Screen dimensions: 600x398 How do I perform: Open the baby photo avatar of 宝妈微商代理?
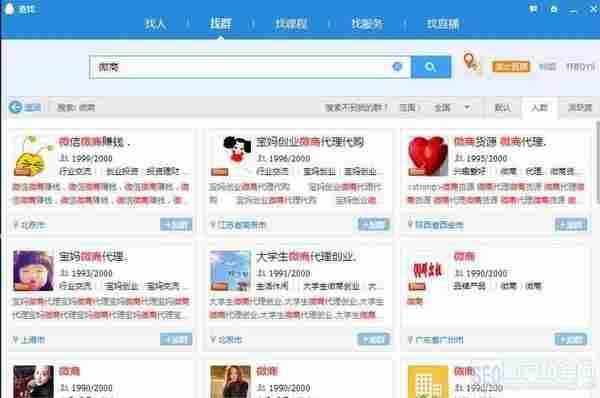tap(33, 271)
